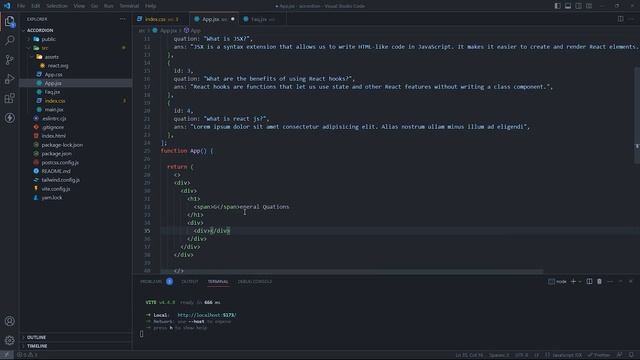640x360 pixels.
Task: Click the Ln, Col cursor position indicator
Action: (469, 355)
